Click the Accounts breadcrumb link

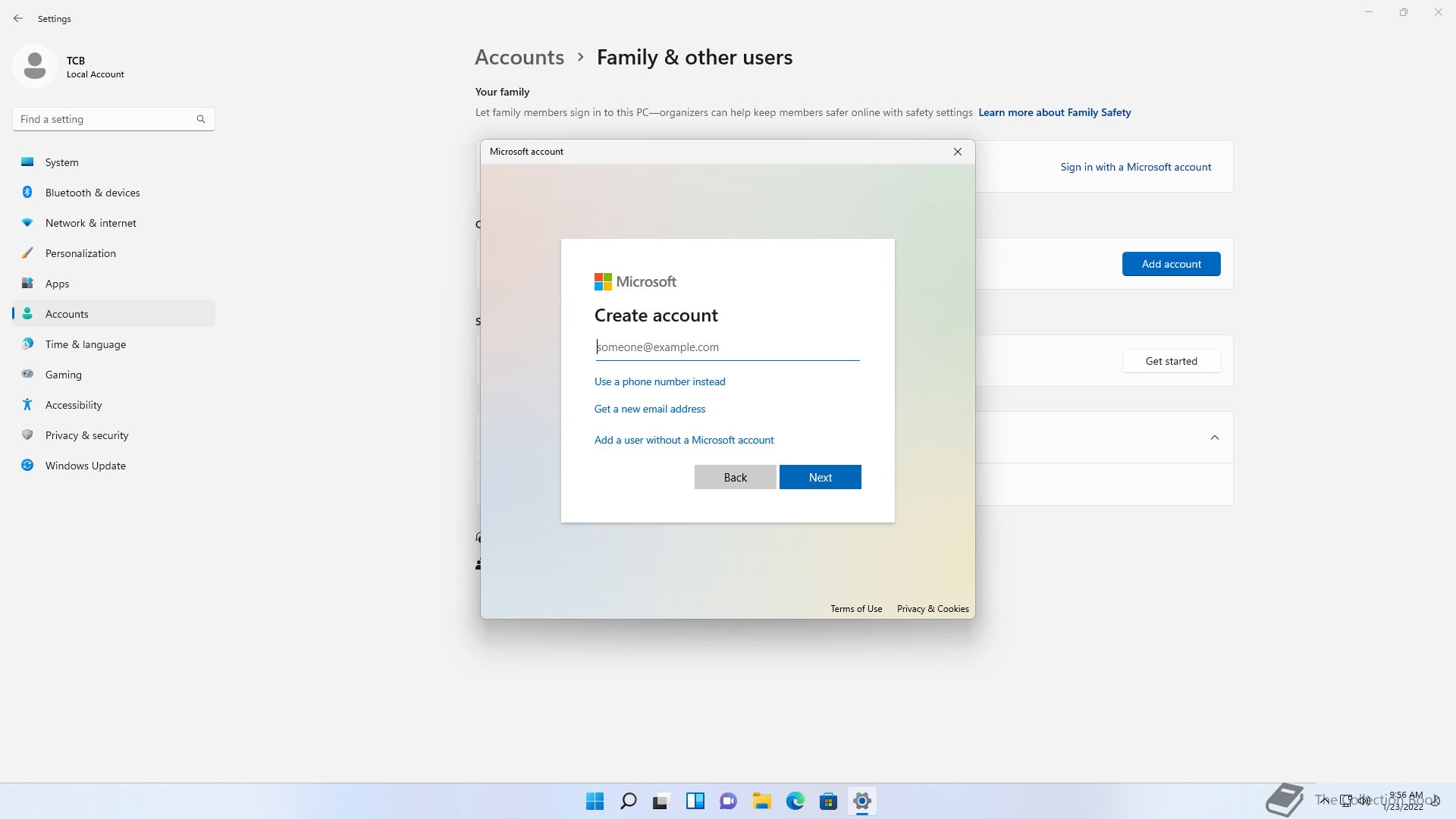pyautogui.click(x=519, y=57)
